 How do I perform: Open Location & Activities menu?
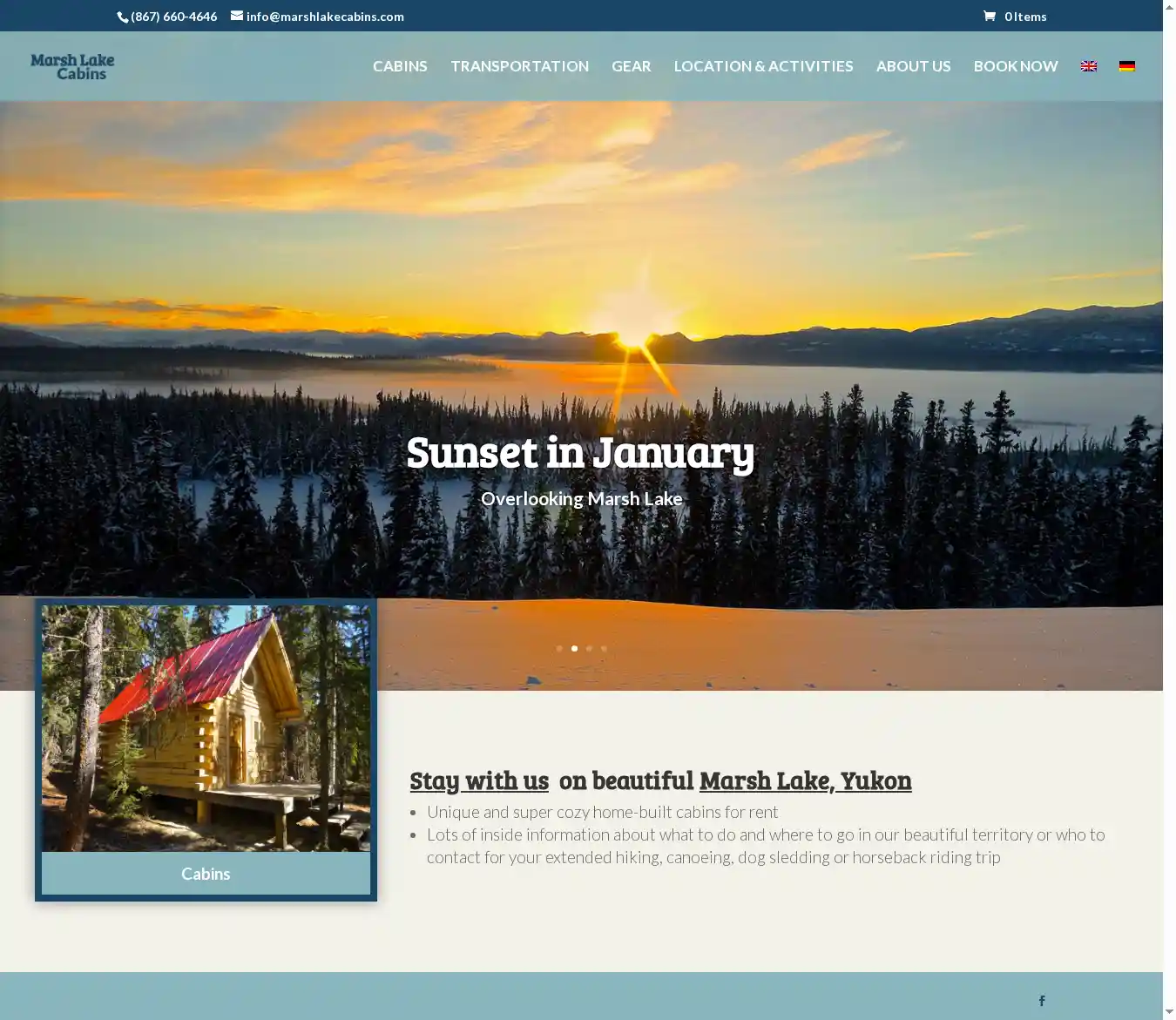763,66
